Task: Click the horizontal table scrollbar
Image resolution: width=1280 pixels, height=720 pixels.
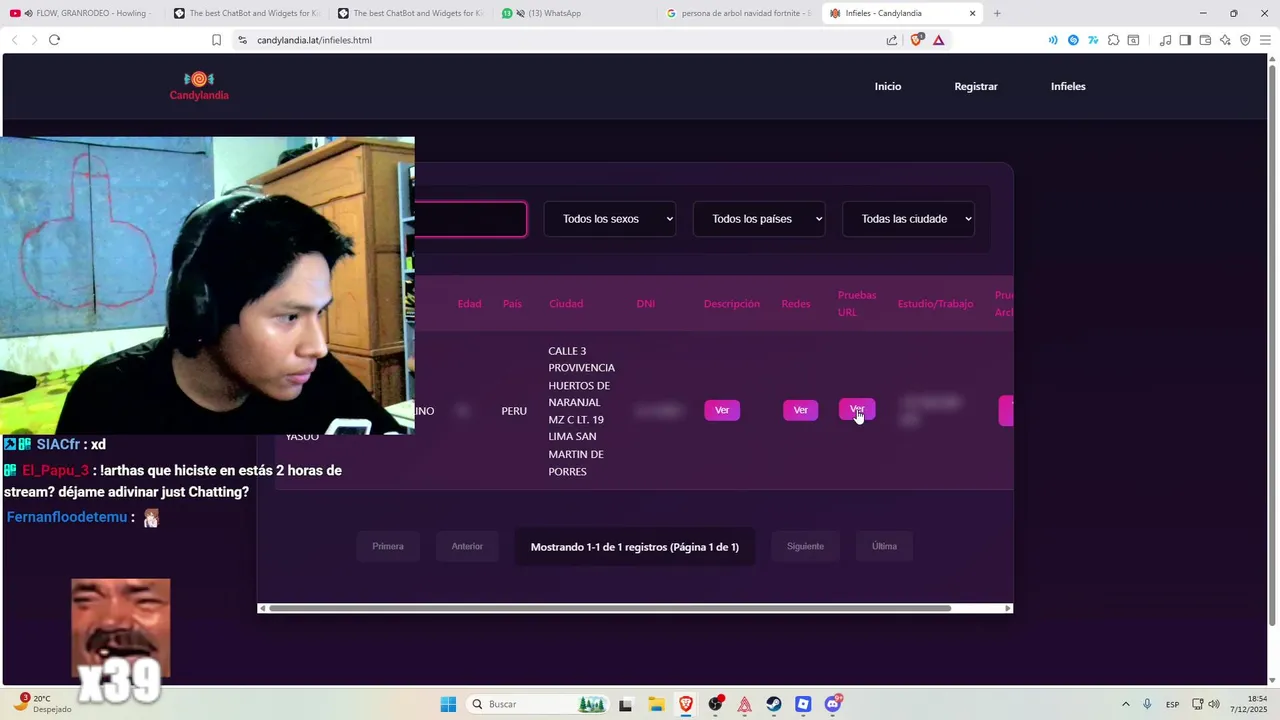Action: (610, 608)
